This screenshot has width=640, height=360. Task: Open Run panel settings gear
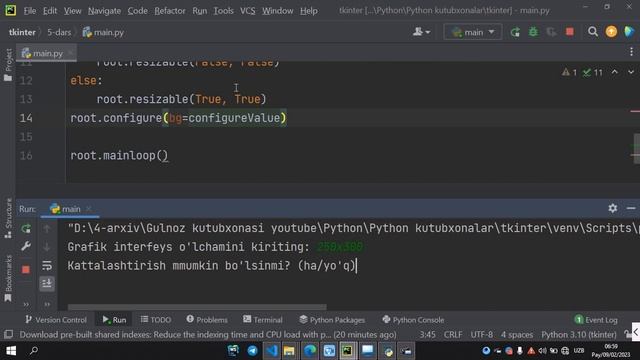point(613,208)
